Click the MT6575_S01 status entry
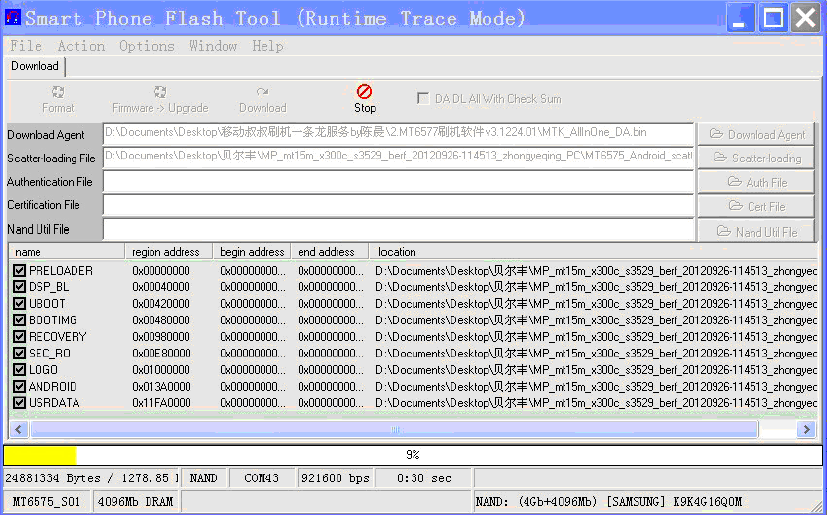827x515 pixels. 46,501
